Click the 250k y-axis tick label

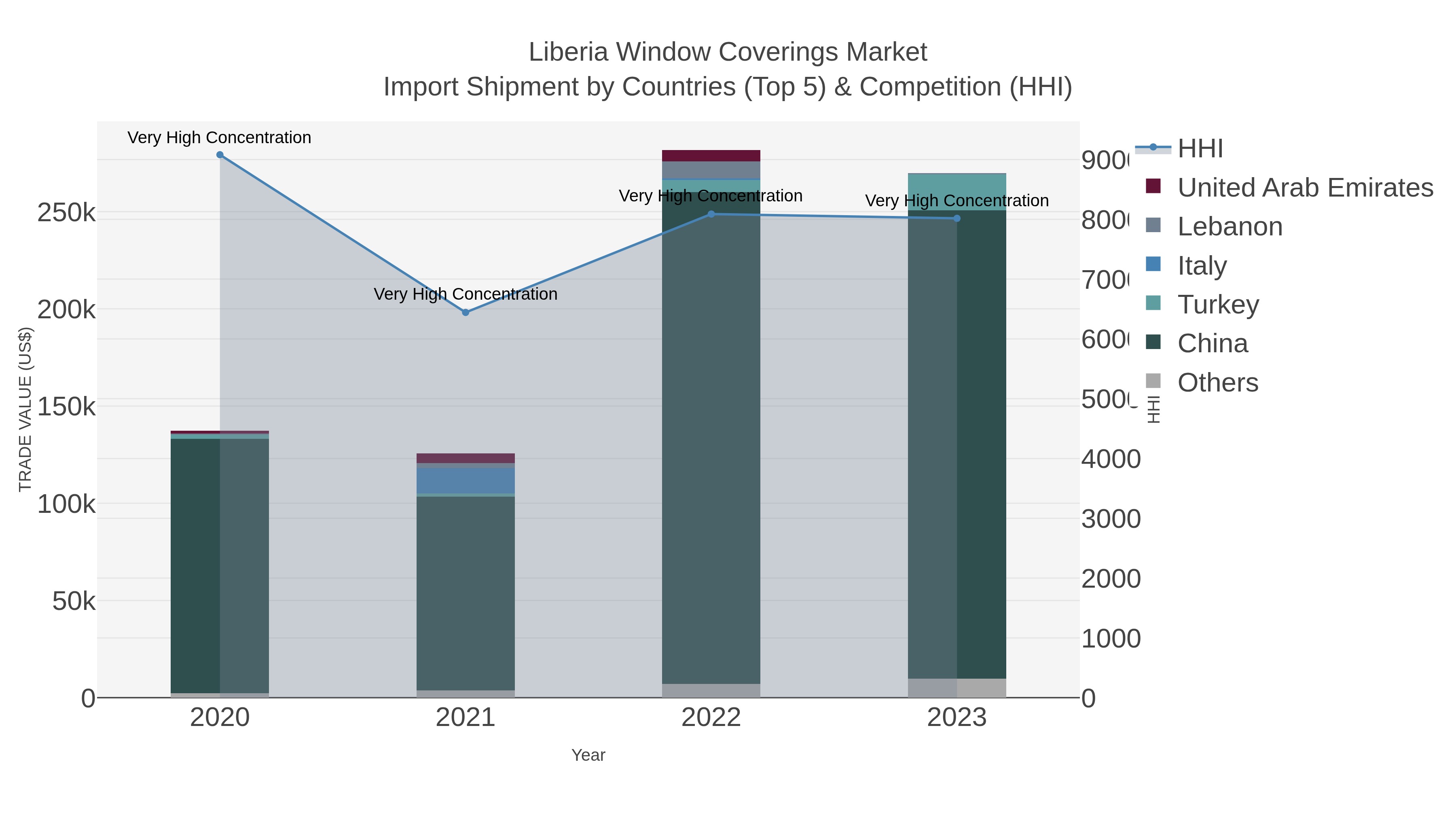[67, 213]
